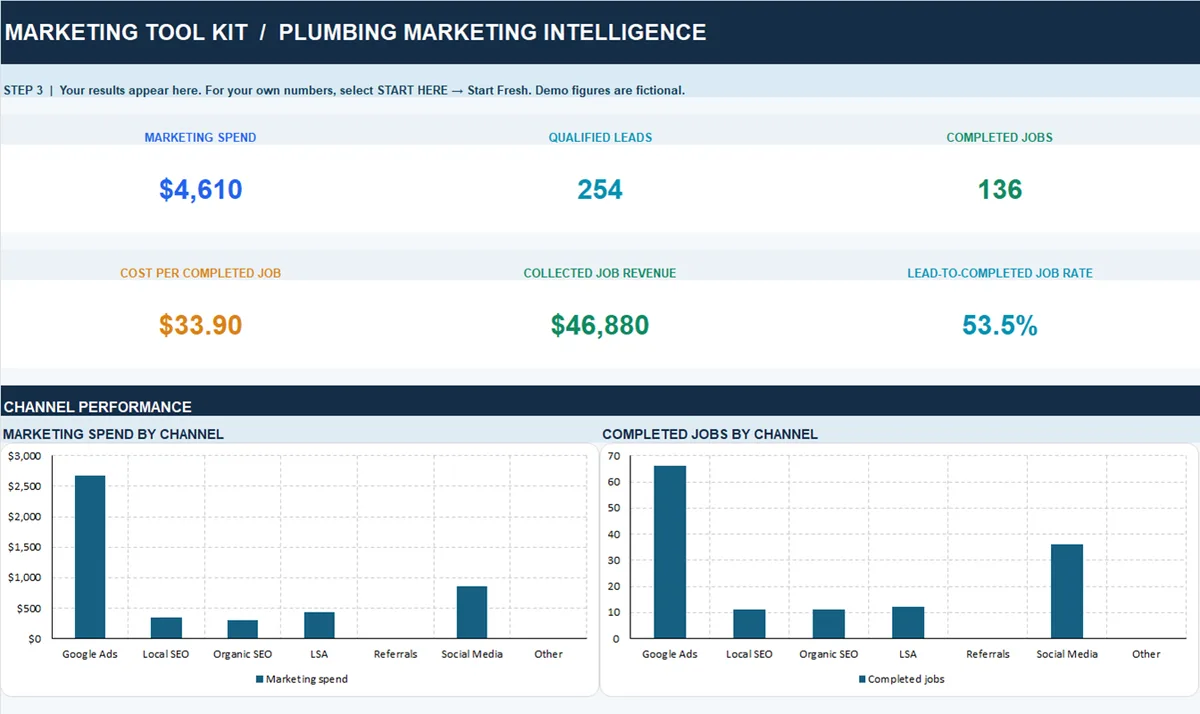
Task: Click the COMPLETED JOBS card label
Action: click(x=1000, y=137)
